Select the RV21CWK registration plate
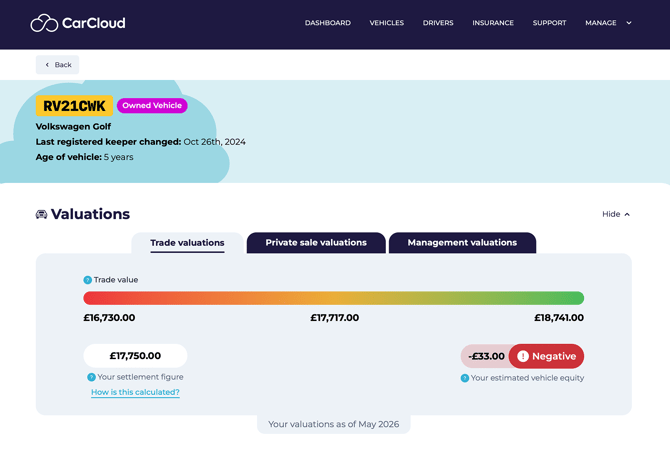Screen dimensions: 670x451 (74, 106)
